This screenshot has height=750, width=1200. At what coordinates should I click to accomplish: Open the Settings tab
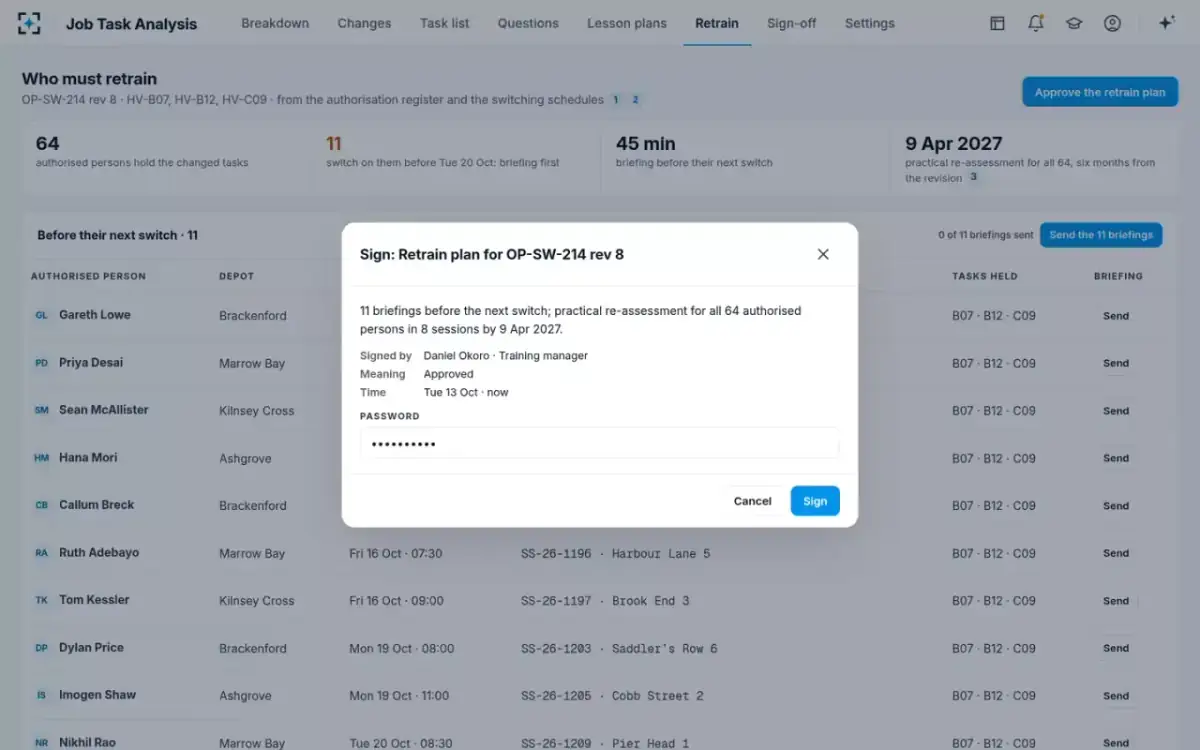point(870,23)
